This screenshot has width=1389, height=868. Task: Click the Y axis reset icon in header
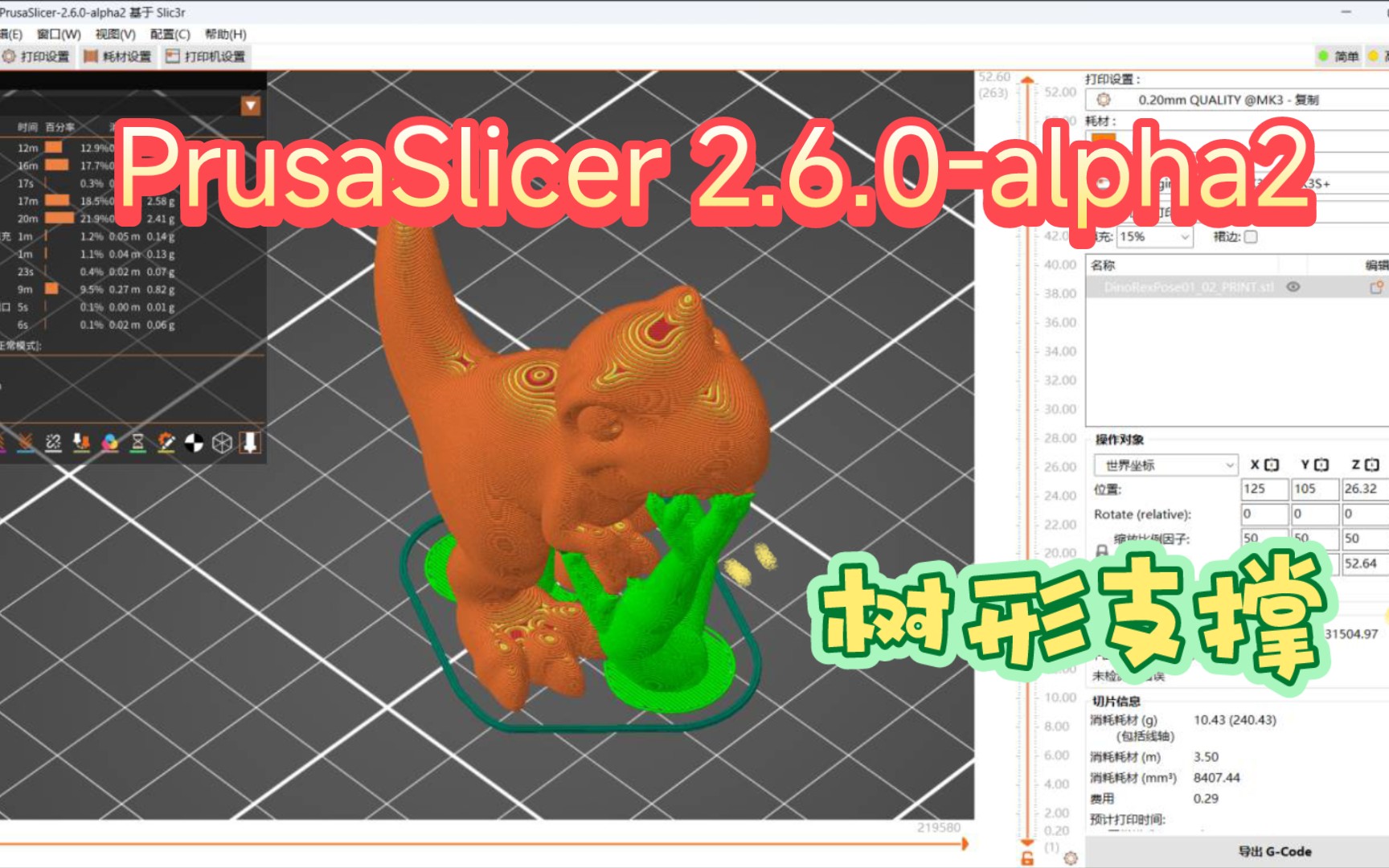click(1321, 465)
